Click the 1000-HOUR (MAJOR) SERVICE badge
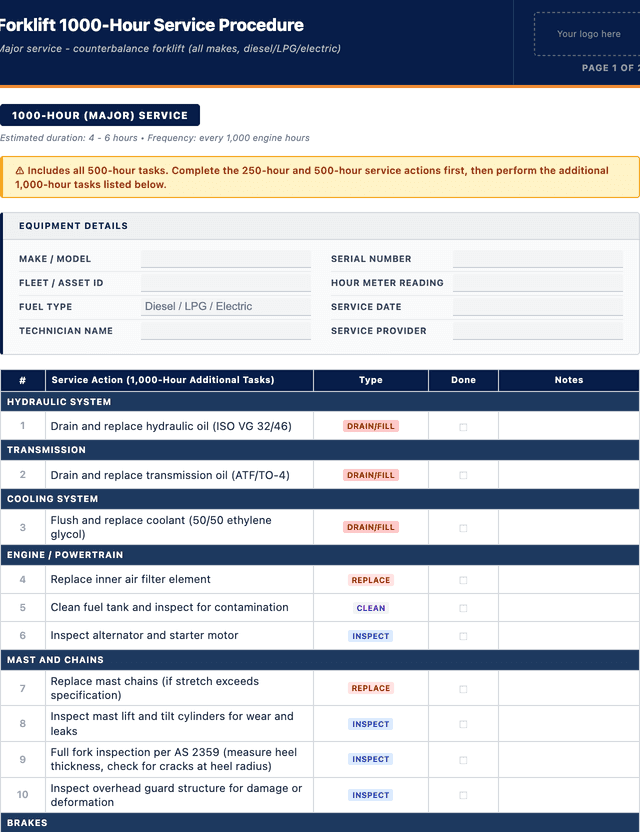The height and width of the screenshot is (832, 640). [100, 115]
